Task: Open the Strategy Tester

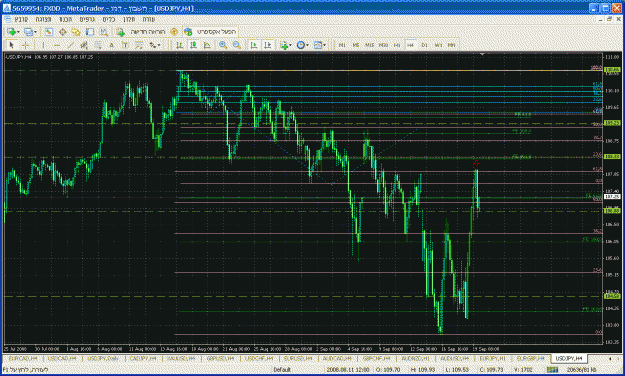Action: [x=104, y=32]
